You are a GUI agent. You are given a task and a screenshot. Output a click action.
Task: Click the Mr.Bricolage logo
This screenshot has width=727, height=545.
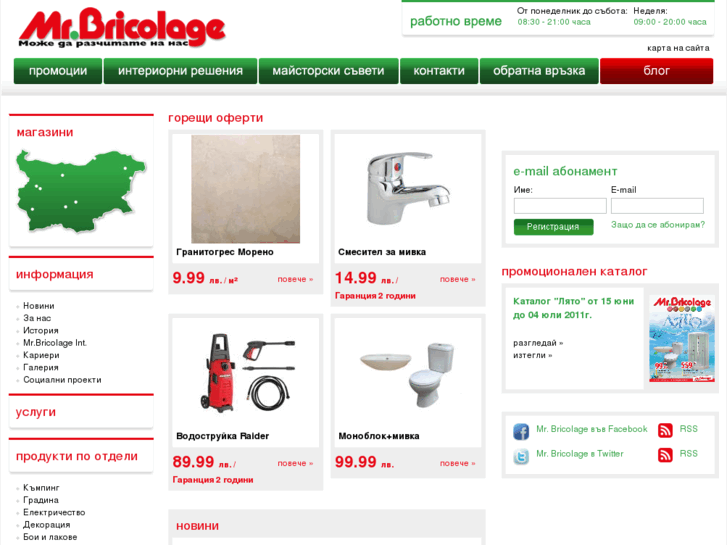pyautogui.click(x=122, y=28)
